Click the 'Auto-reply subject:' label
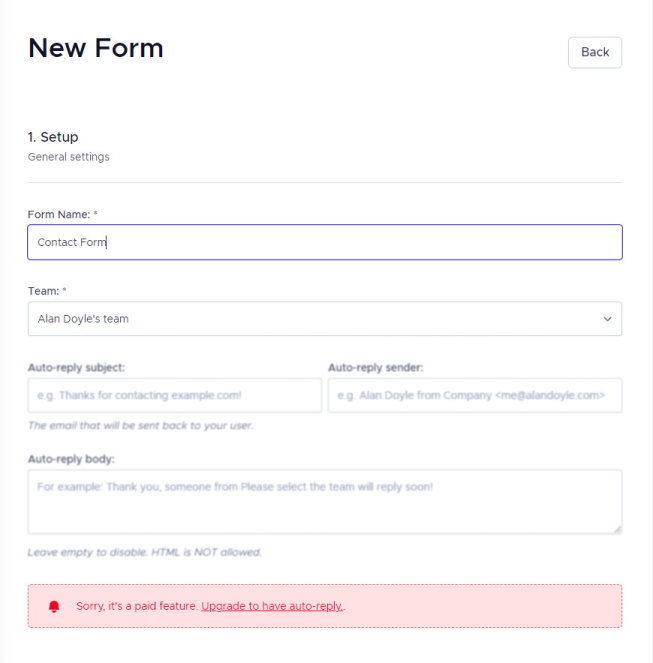 [x=76, y=367]
